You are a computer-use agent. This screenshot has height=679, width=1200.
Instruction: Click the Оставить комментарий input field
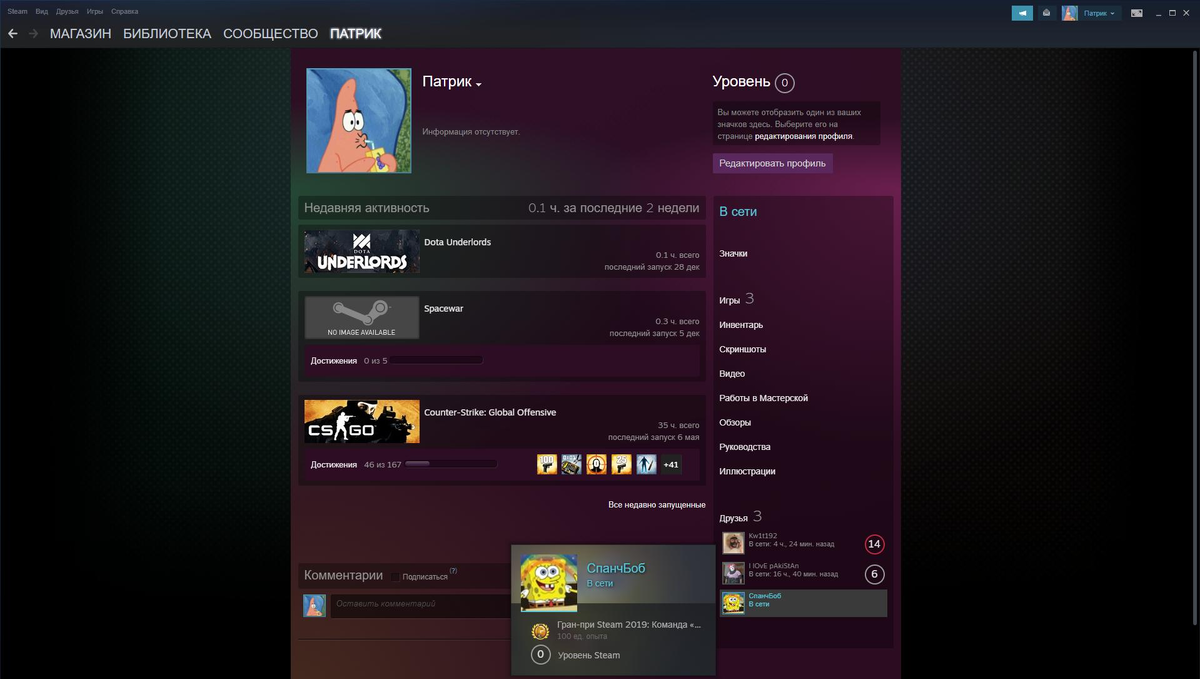[x=421, y=605]
